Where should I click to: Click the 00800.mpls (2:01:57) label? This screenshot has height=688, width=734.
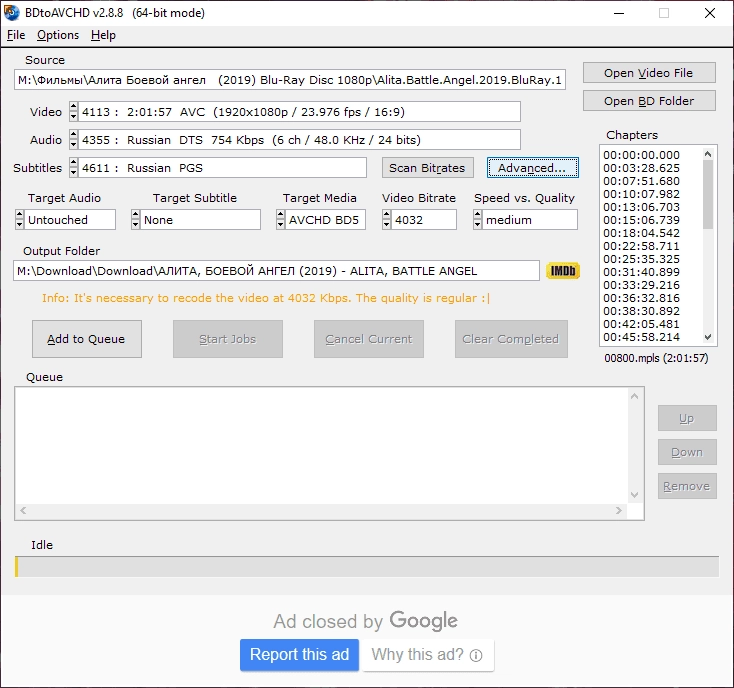point(656,358)
